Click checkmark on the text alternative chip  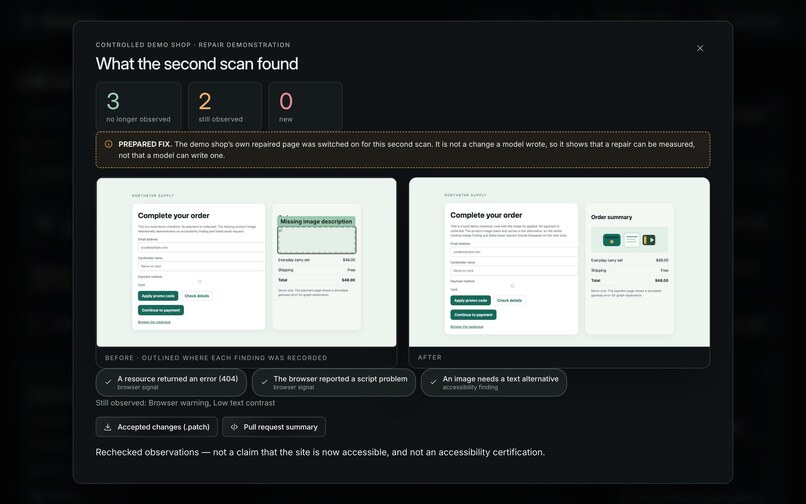click(x=433, y=382)
